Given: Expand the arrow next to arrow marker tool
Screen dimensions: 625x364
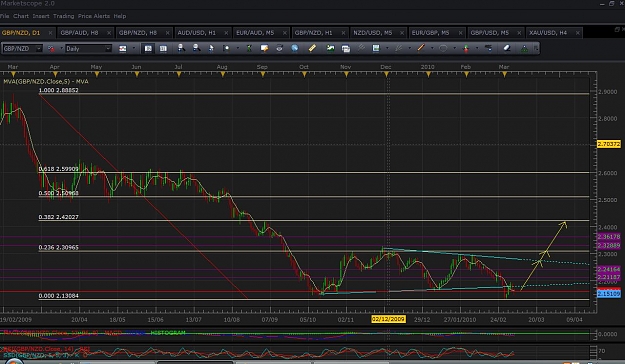Looking at the screenshot, I should pyautogui.click(x=477, y=49).
